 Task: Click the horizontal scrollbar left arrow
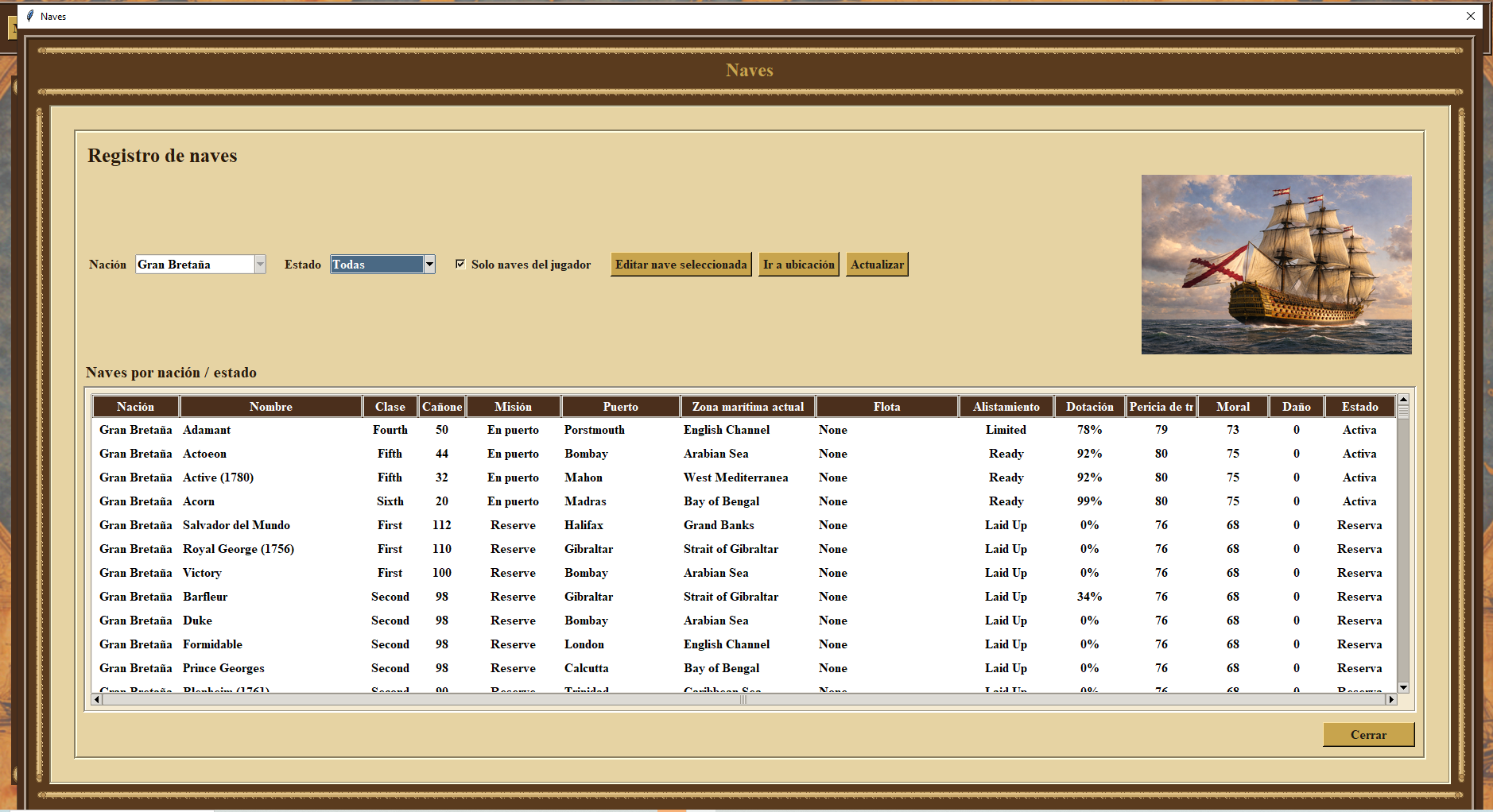(x=97, y=700)
